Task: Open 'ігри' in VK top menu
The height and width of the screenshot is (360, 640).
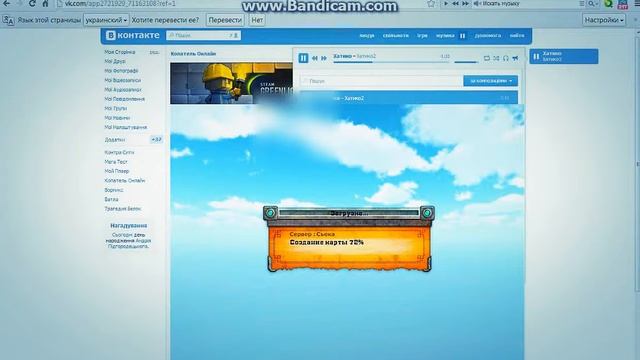Action: point(422,36)
